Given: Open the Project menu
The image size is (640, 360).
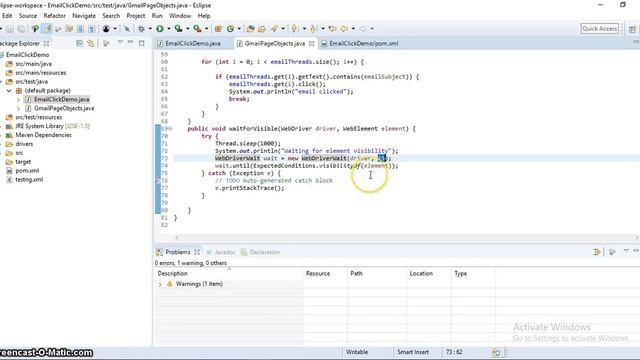Looking at the screenshot, I should point(136,16).
